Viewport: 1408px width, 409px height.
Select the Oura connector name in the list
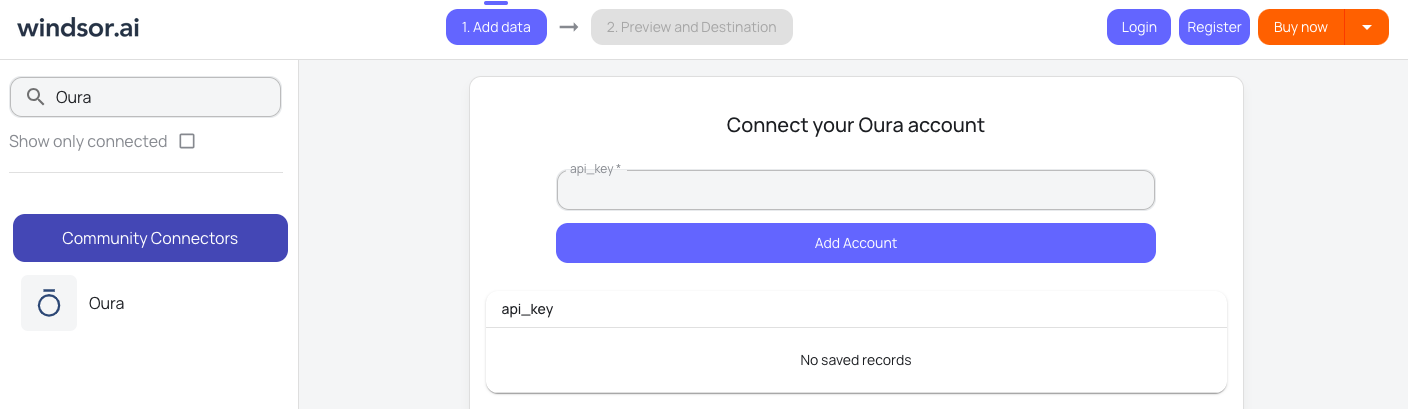pos(107,303)
